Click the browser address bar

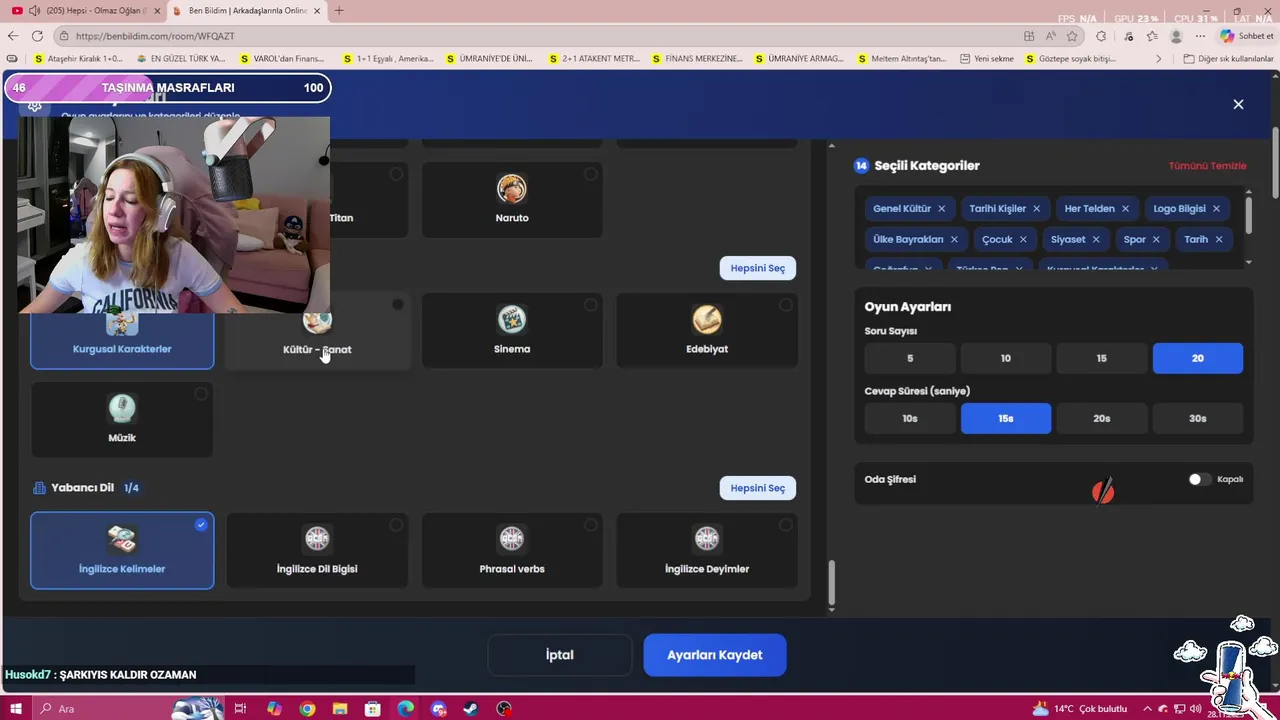(540, 36)
